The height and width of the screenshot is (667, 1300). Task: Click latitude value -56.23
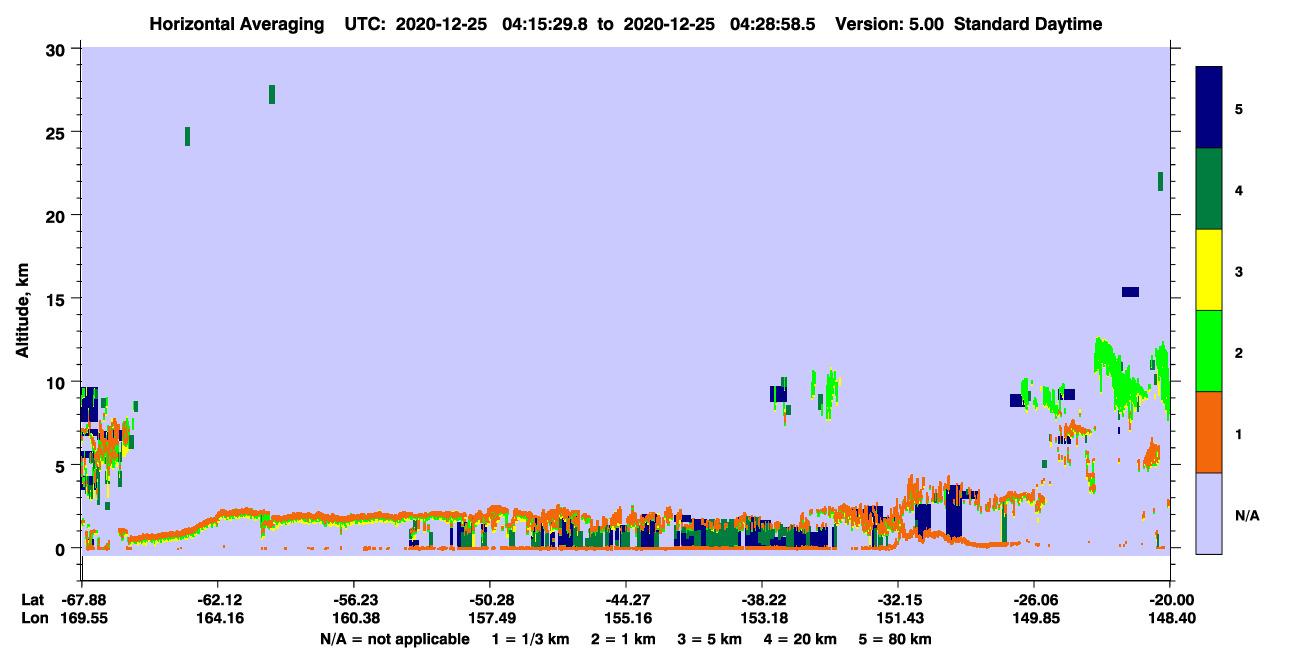click(x=355, y=599)
